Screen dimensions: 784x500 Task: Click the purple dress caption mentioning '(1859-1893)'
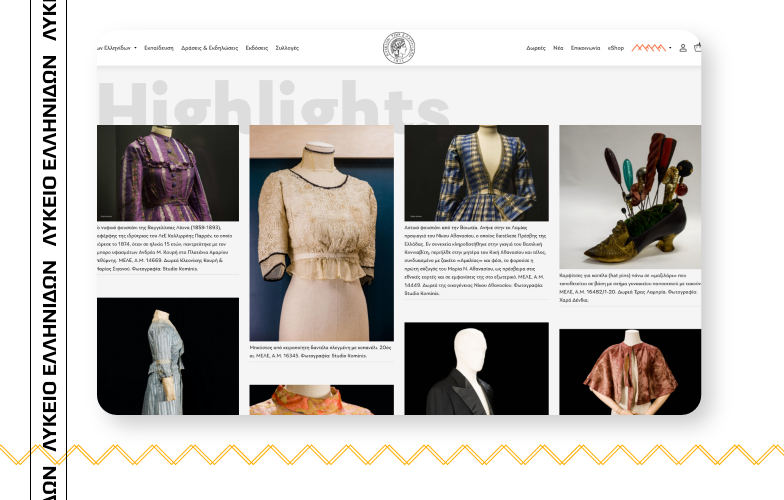click(x=165, y=248)
